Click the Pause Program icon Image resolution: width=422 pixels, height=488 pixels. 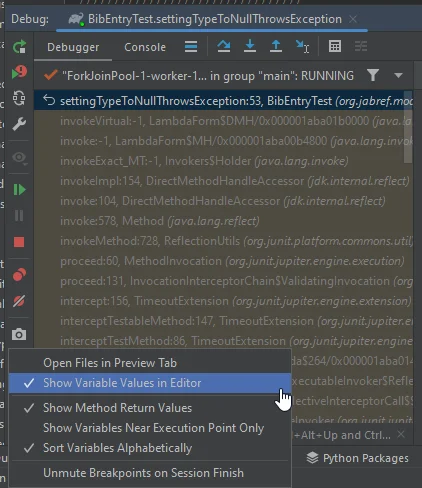(19, 216)
